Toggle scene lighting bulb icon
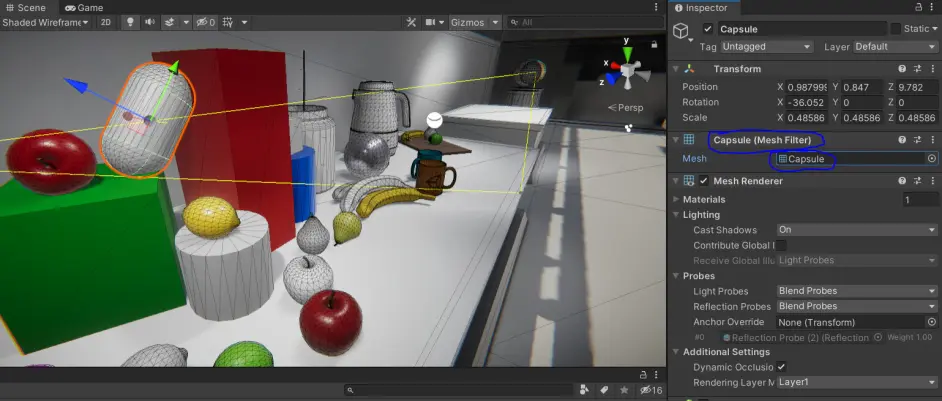The height and width of the screenshot is (401, 942). click(x=129, y=22)
